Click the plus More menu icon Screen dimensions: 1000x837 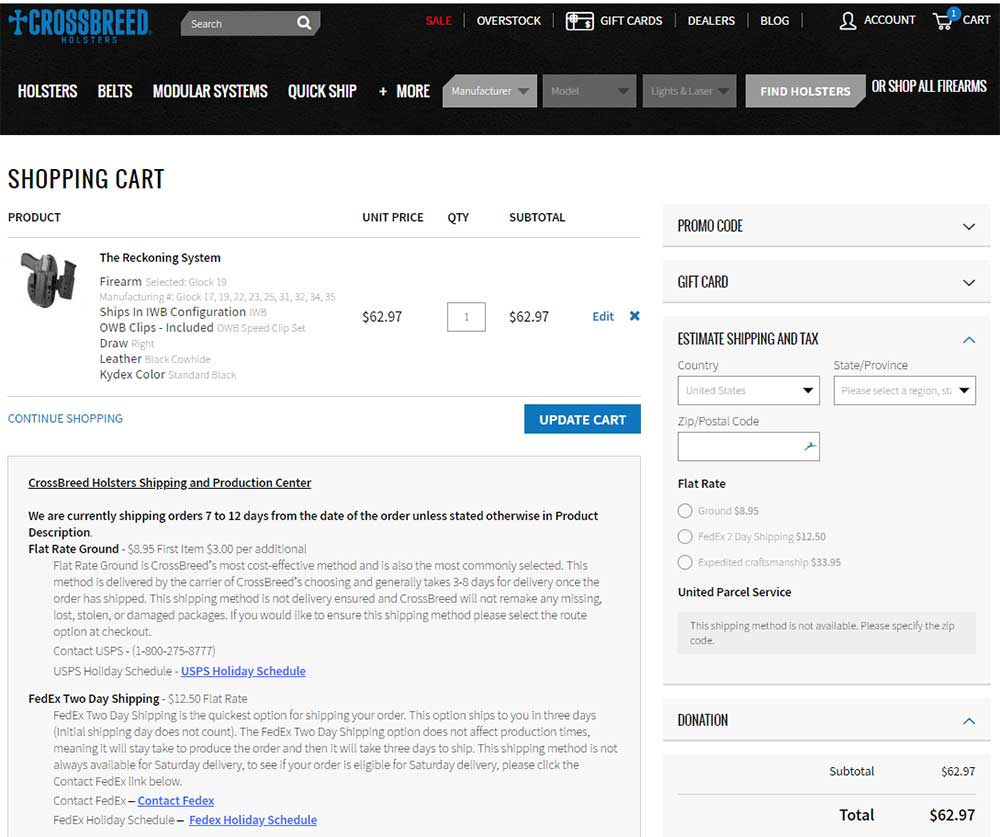pos(383,92)
